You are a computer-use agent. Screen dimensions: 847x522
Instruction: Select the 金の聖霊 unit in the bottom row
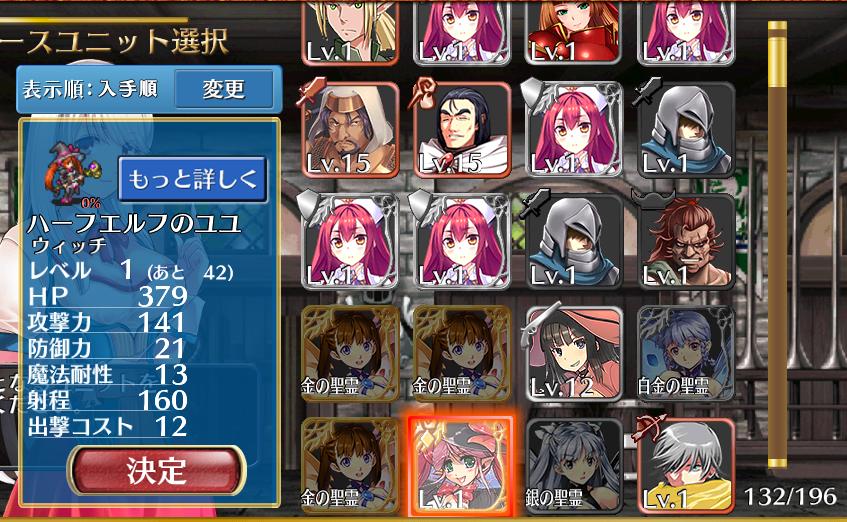pos(351,466)
